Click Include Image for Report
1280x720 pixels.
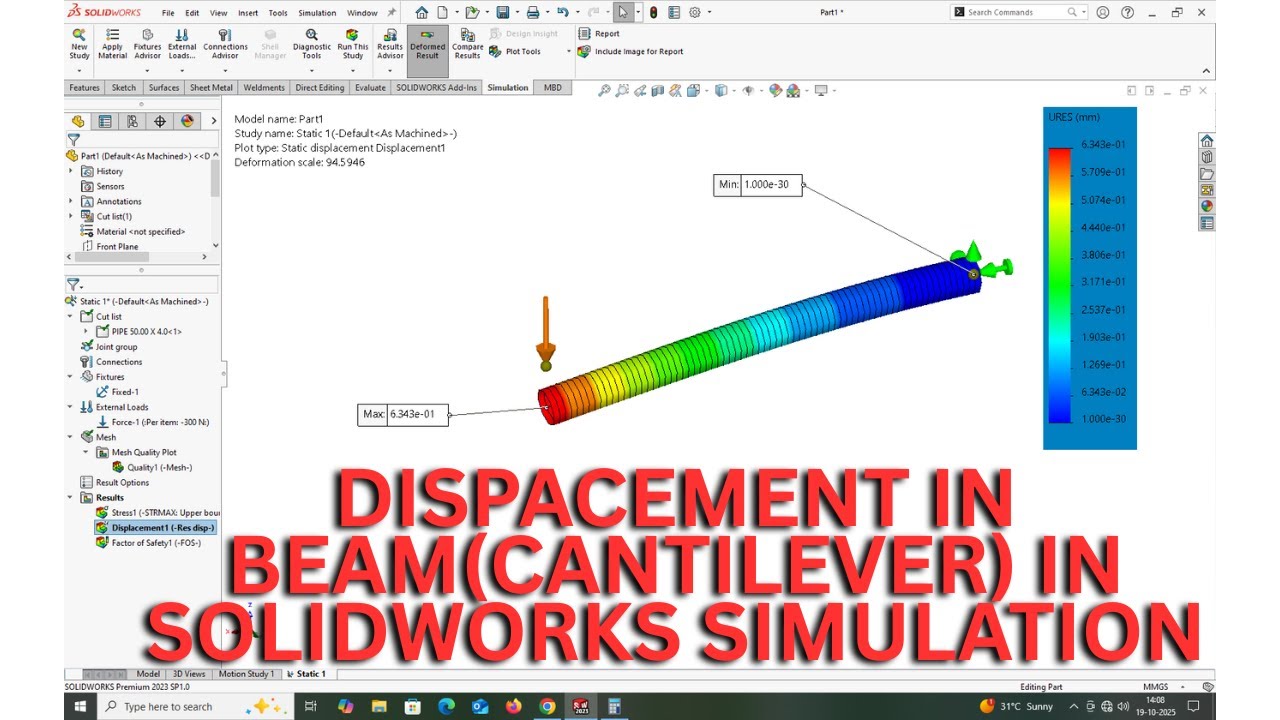click(631, 52)
